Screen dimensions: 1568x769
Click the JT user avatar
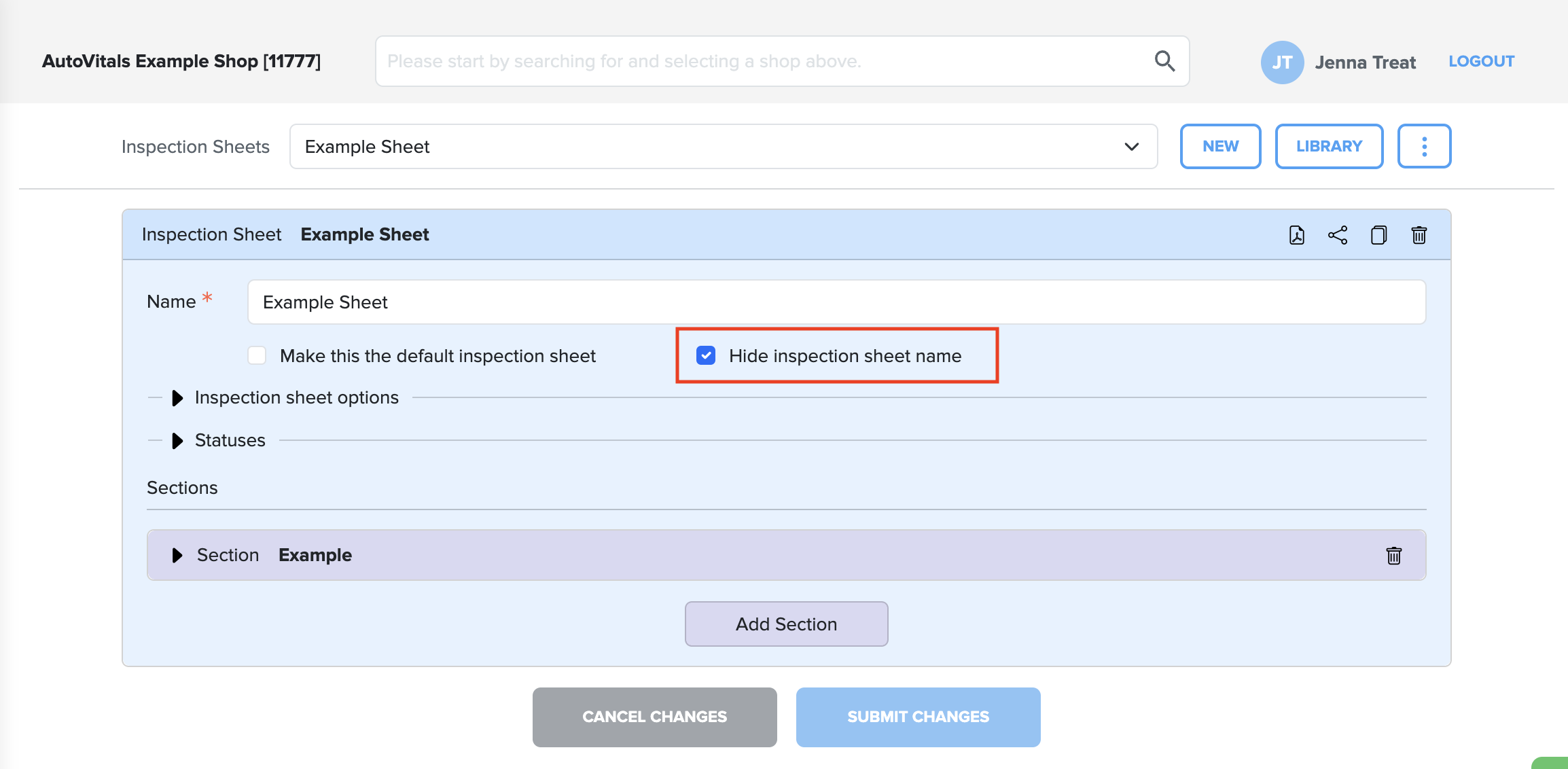click(x=1282, y=62)
